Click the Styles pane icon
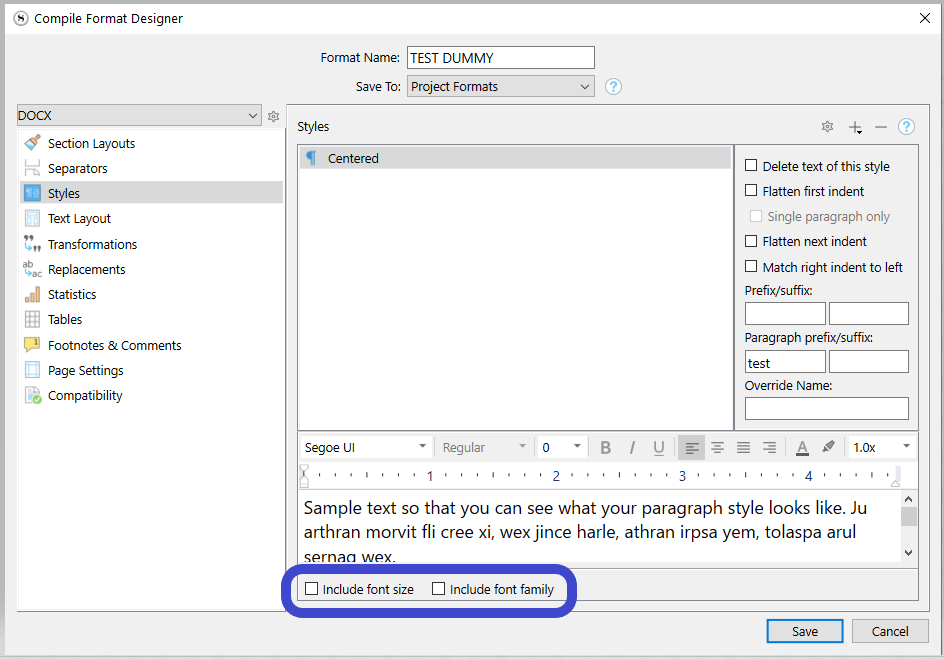The image size is (944, 660). (33, 193)
